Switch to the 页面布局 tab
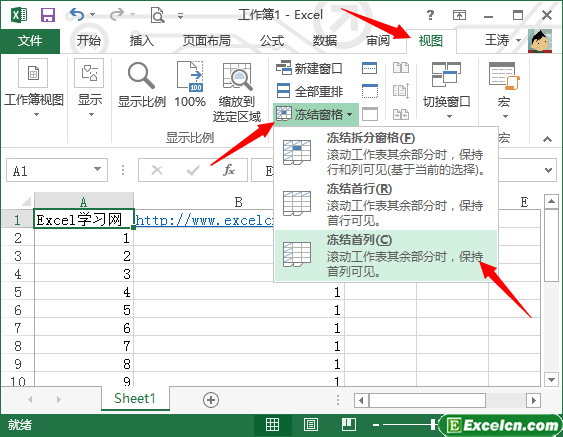 pyautogui.click(x=207, y=41)
